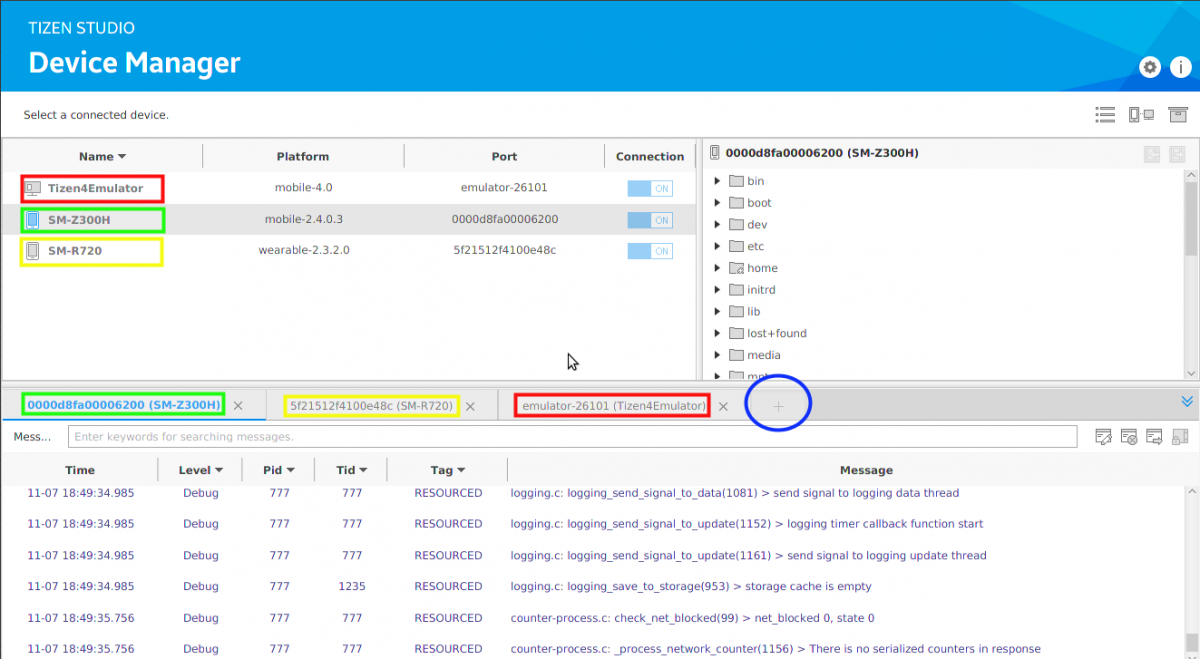Click the log message search field
1200x659 pixels.
(x=572, y=437)
